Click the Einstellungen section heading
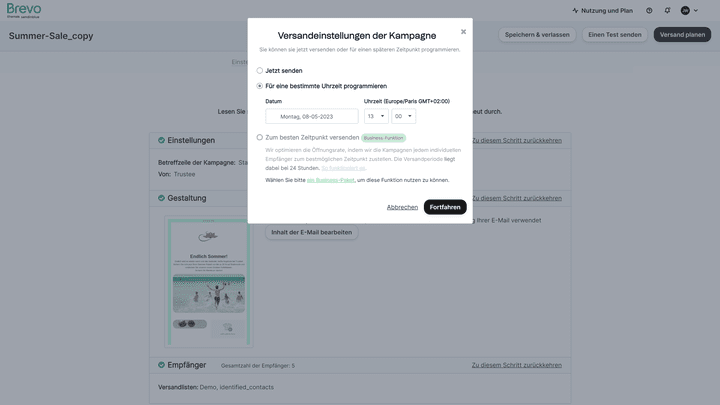The height and width of the screenshot is (405, 720). (x=191, y=140)
